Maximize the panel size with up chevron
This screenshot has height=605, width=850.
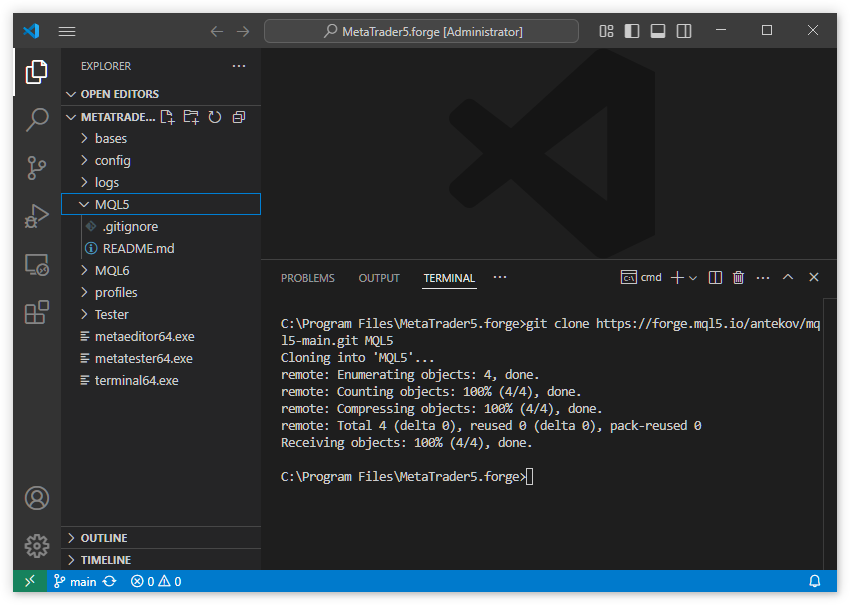[x=788, y=277]
